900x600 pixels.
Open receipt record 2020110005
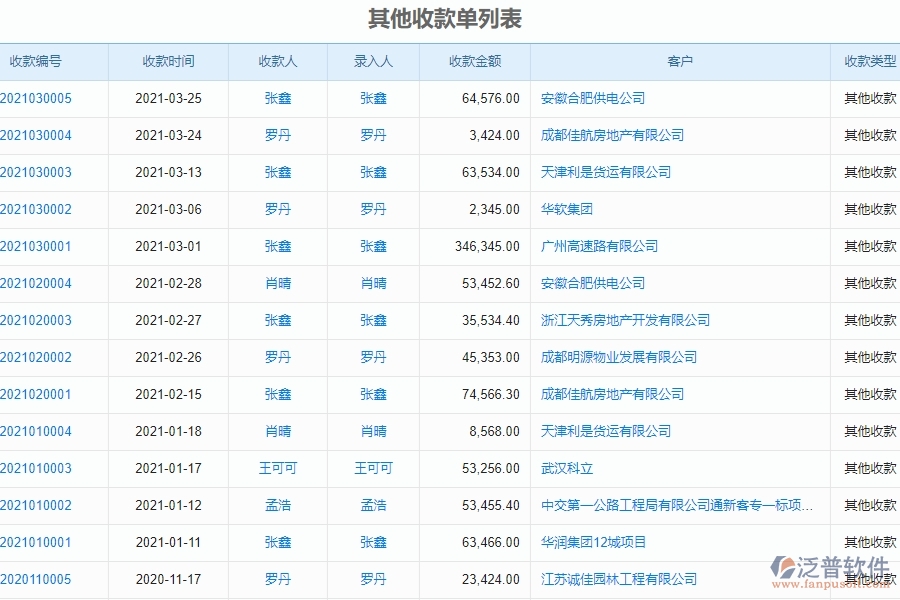(x=33, y=579)
